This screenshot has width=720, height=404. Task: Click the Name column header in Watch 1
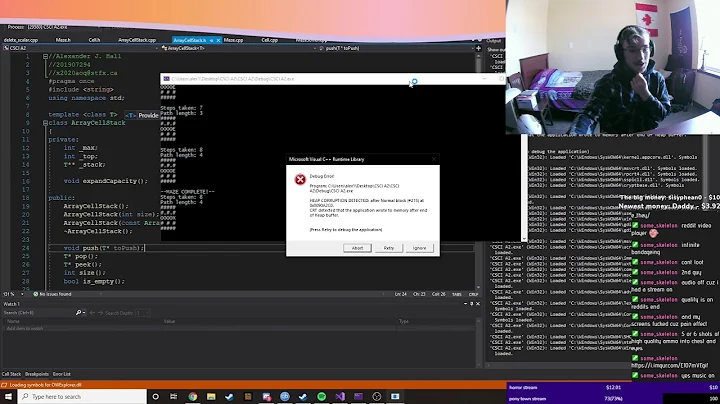(13, 321)
